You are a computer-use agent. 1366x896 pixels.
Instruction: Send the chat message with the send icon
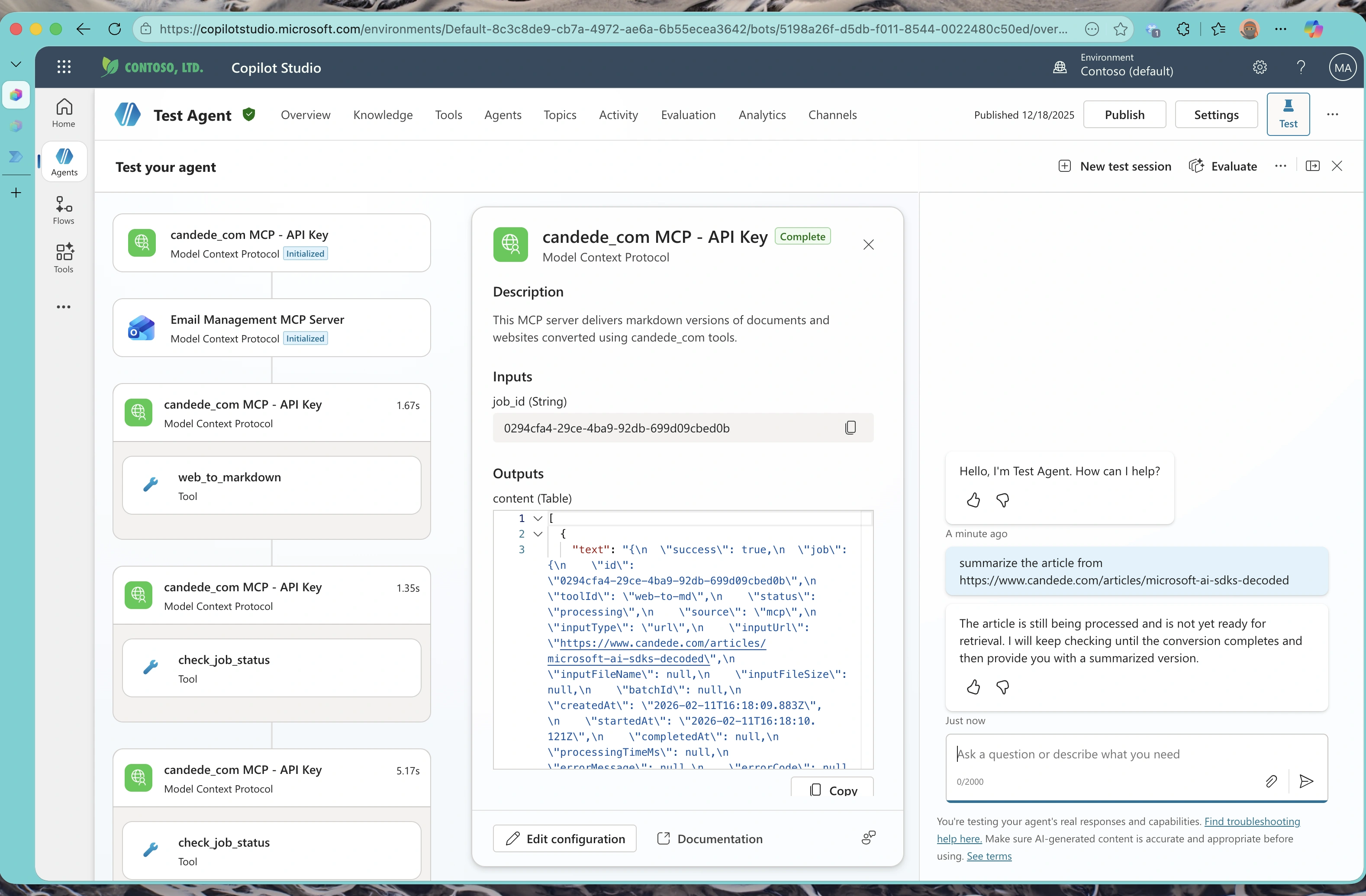coord(1306,781)
